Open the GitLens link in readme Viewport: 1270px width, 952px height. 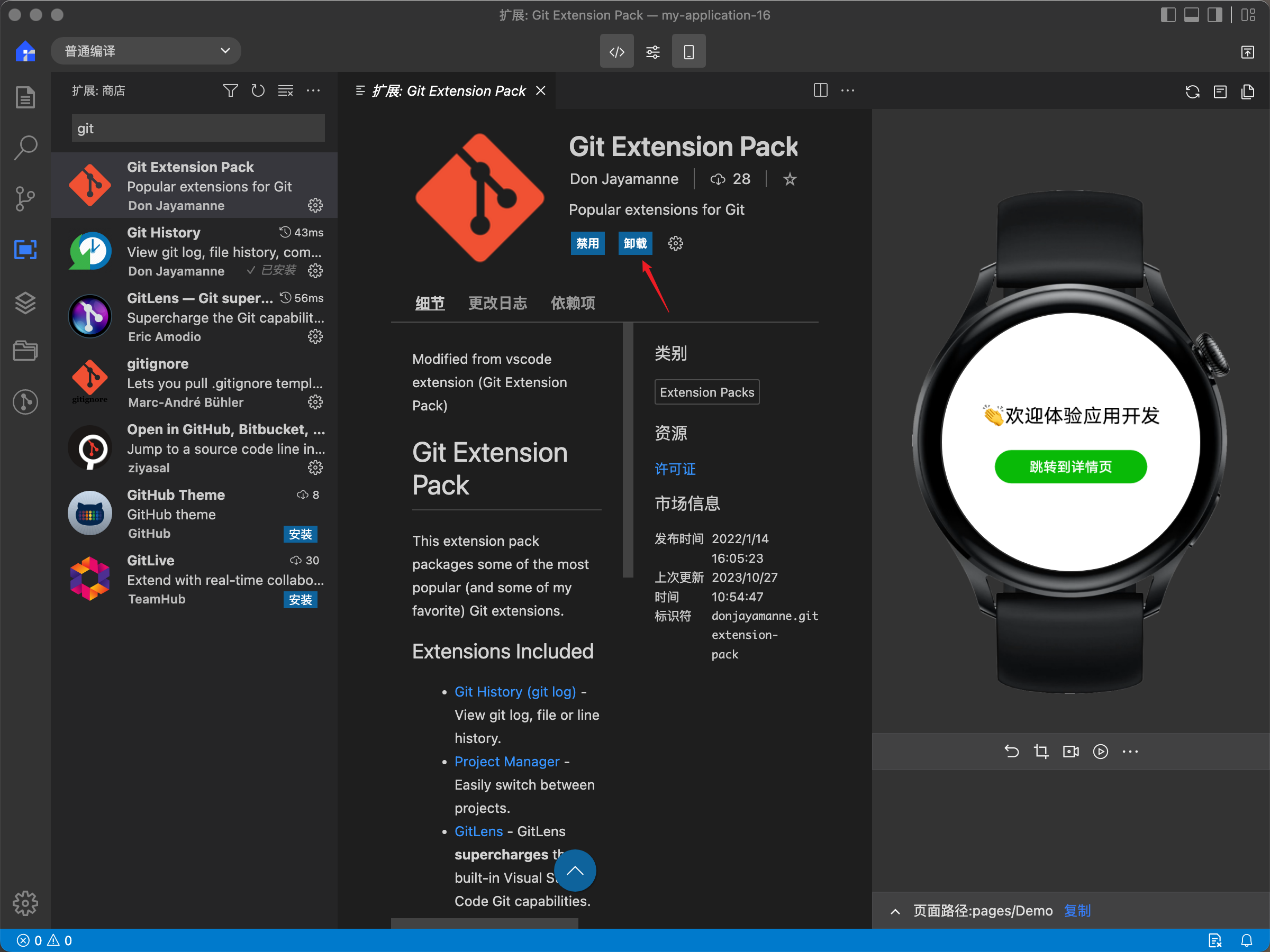point(478,831)
